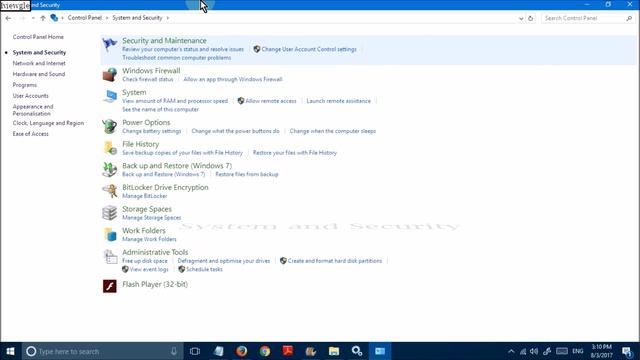Screen dimensions: 640x360
Task: Click View event logs link
Action: click(149, 269)
